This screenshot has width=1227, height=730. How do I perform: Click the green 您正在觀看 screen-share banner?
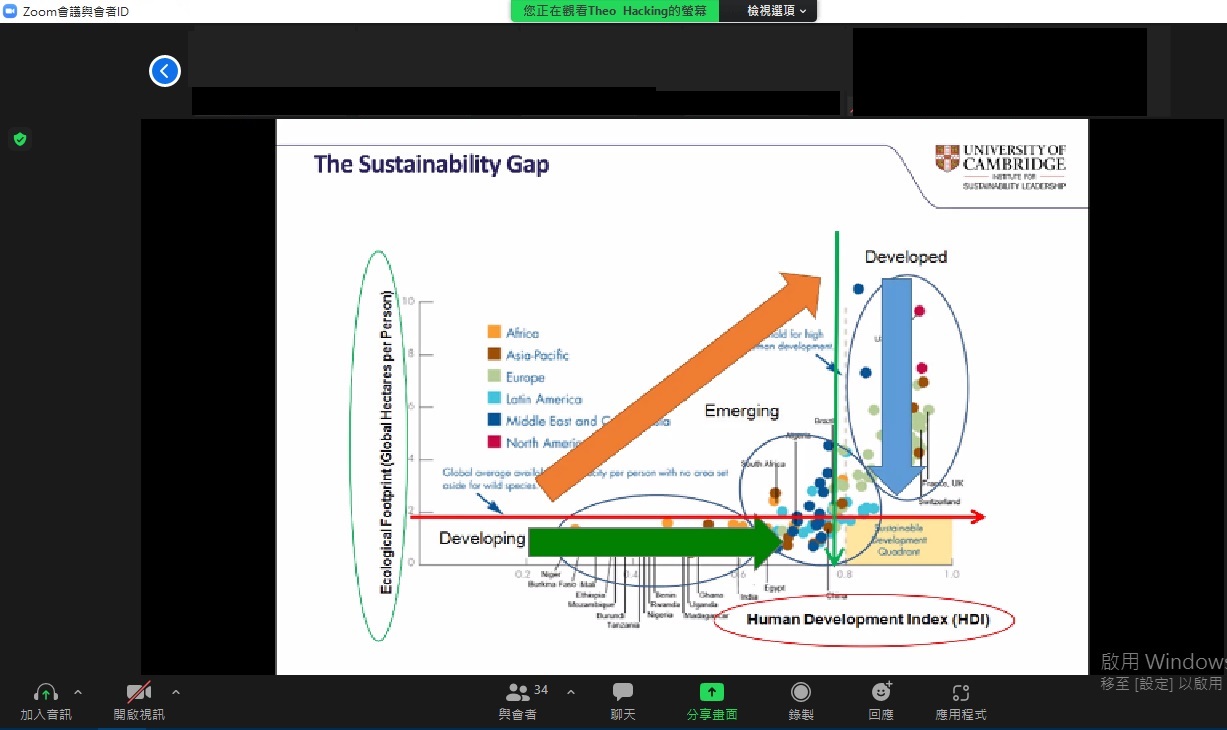point(614,11)
